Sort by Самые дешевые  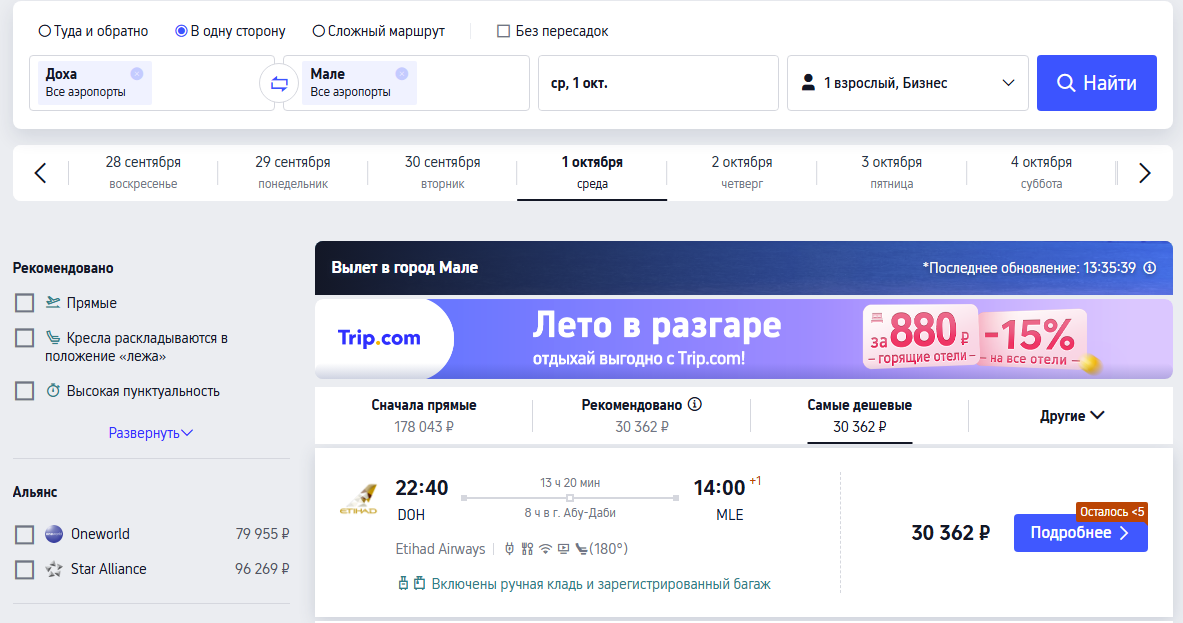coord(859,416)
